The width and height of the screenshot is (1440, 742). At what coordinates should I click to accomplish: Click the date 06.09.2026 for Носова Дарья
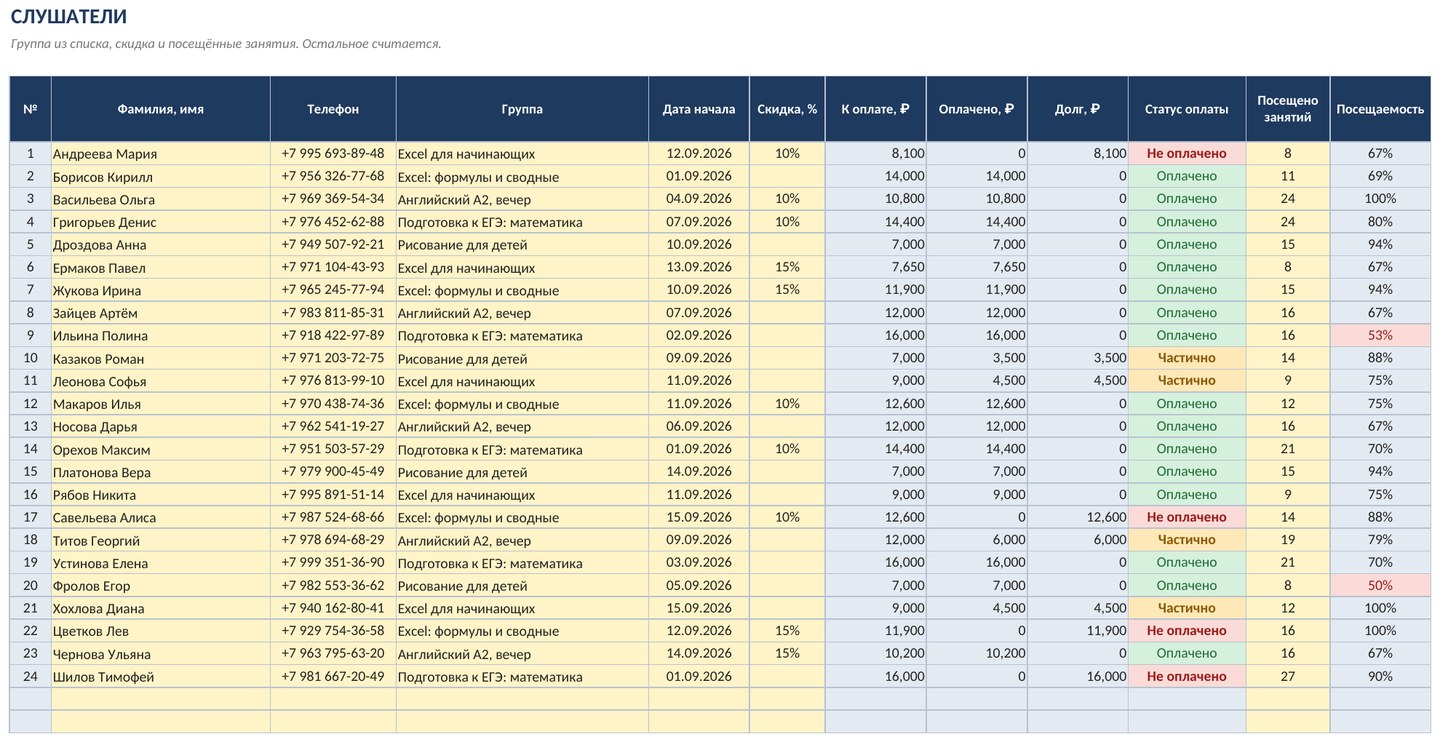(x=699, y=426)
